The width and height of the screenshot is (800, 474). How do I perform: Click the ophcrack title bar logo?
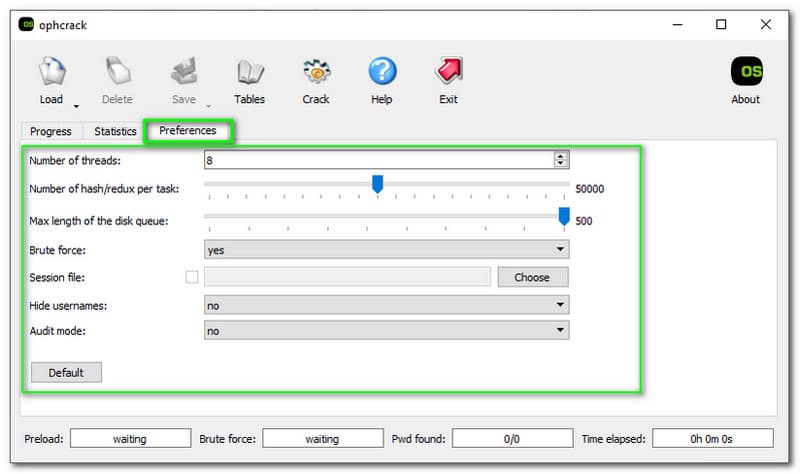coord(26,24)
